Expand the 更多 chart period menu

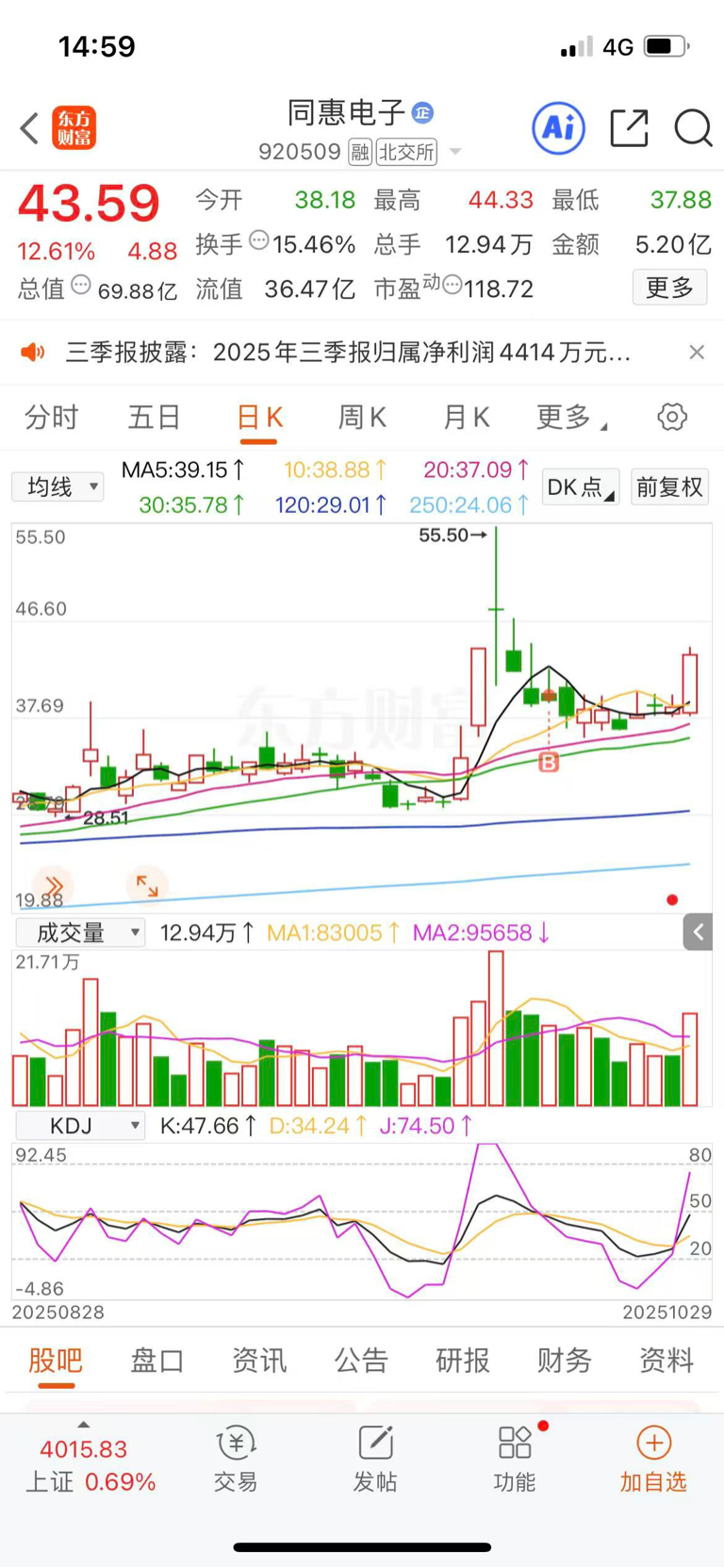click(x=571, y=417)
